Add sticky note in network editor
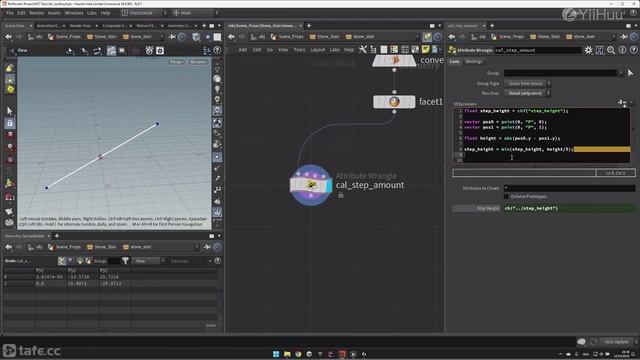The image size is (640, 360). (x=425, y=50)
